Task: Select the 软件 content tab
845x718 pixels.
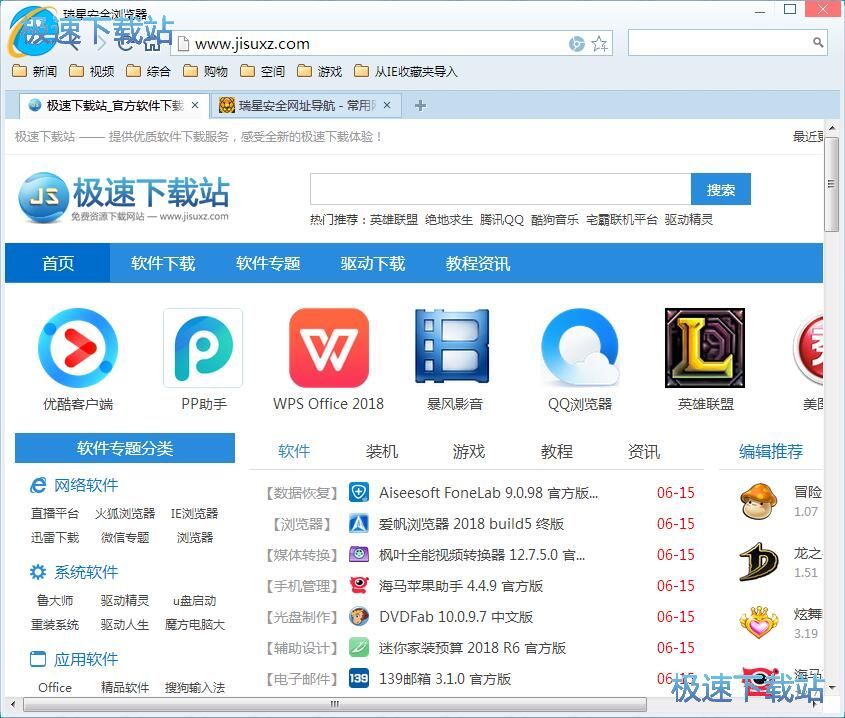Action: [x=294, y=451]
